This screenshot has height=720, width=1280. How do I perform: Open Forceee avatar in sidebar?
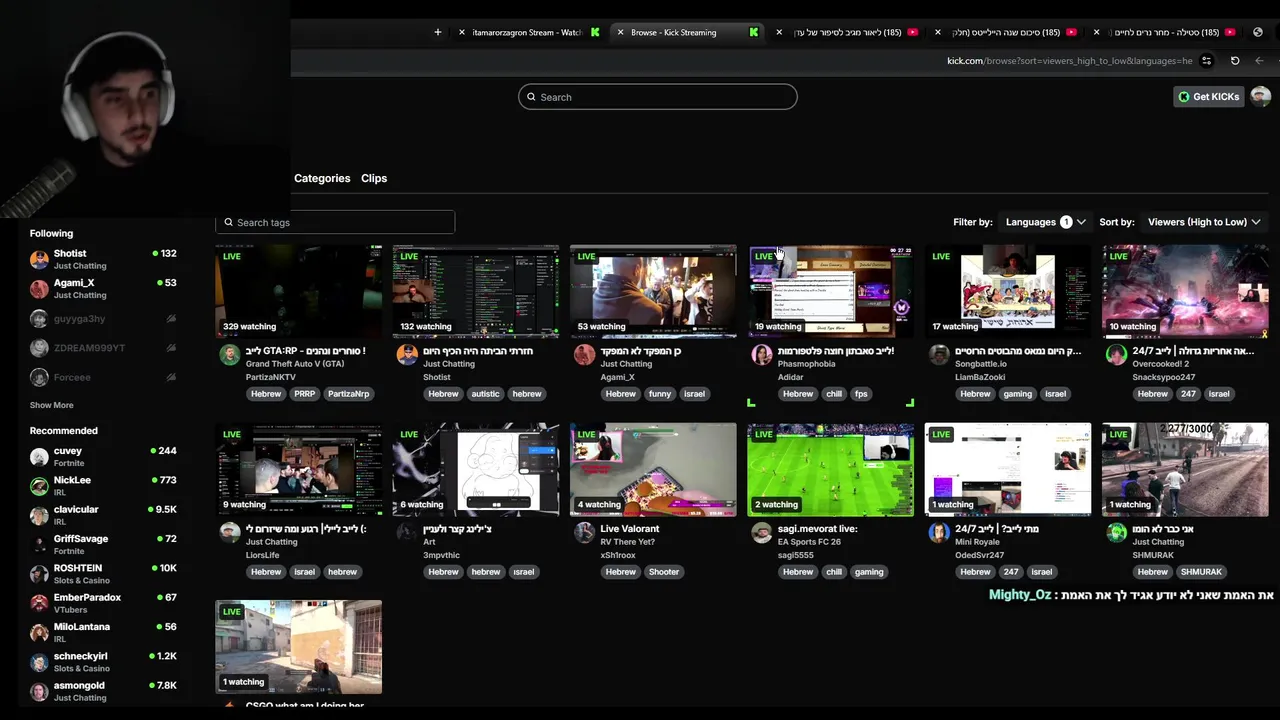tap(39, 377)
